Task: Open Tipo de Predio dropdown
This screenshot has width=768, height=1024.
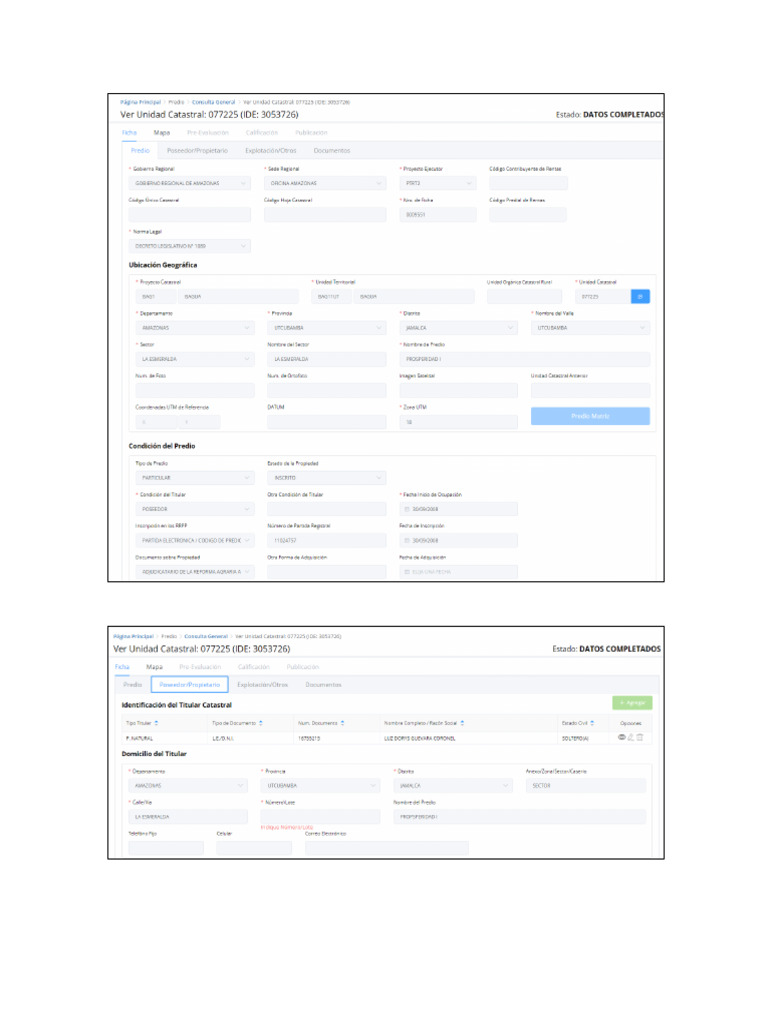Action: tap(195, 478)
